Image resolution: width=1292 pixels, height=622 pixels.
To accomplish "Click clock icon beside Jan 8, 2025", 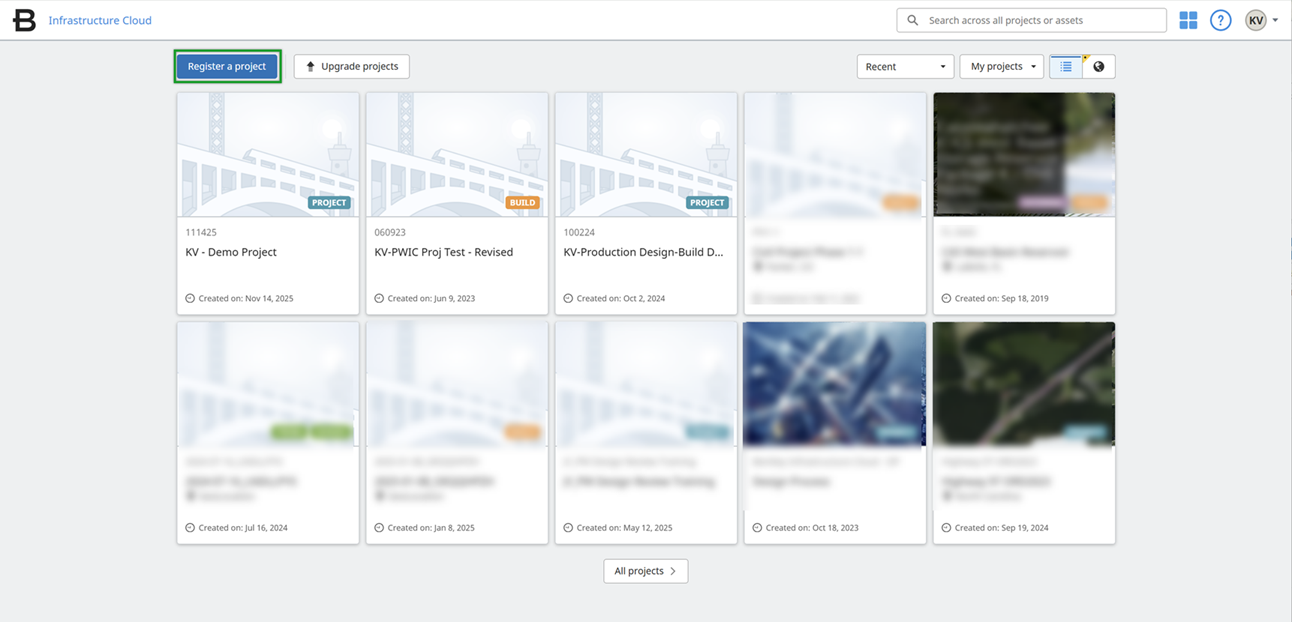I will coord(379,527).
